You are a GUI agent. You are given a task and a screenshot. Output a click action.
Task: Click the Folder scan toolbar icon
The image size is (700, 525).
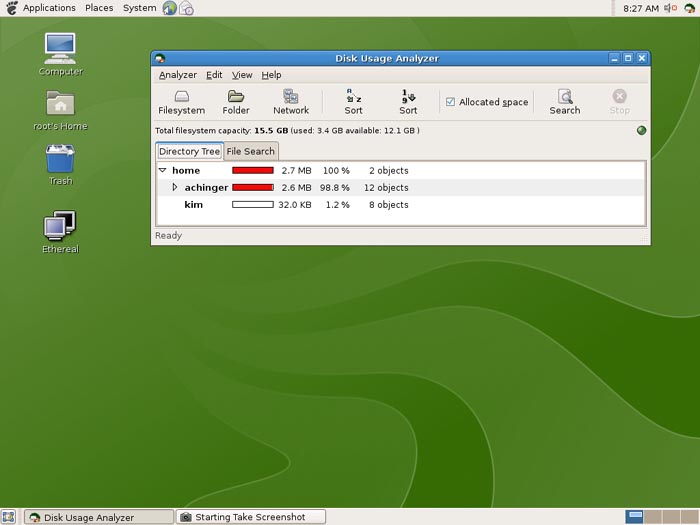[236, 102]
